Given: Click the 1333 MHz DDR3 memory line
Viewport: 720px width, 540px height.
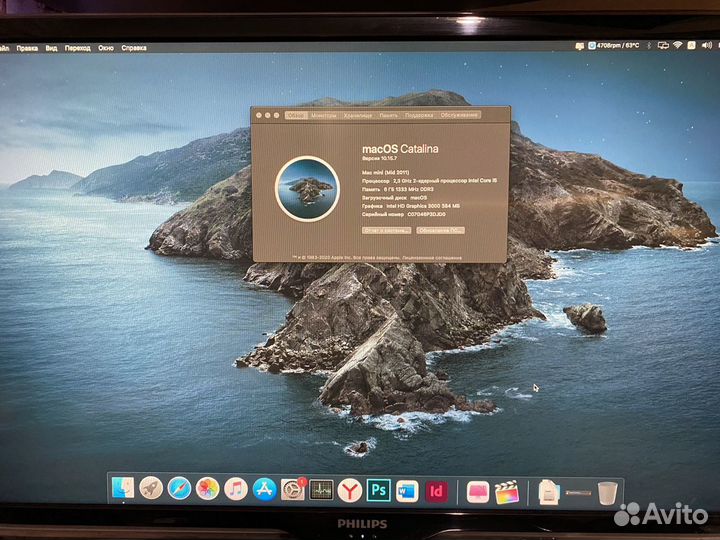Looking at the screenshot, I should pyautogui.click(x=398, y=189).
